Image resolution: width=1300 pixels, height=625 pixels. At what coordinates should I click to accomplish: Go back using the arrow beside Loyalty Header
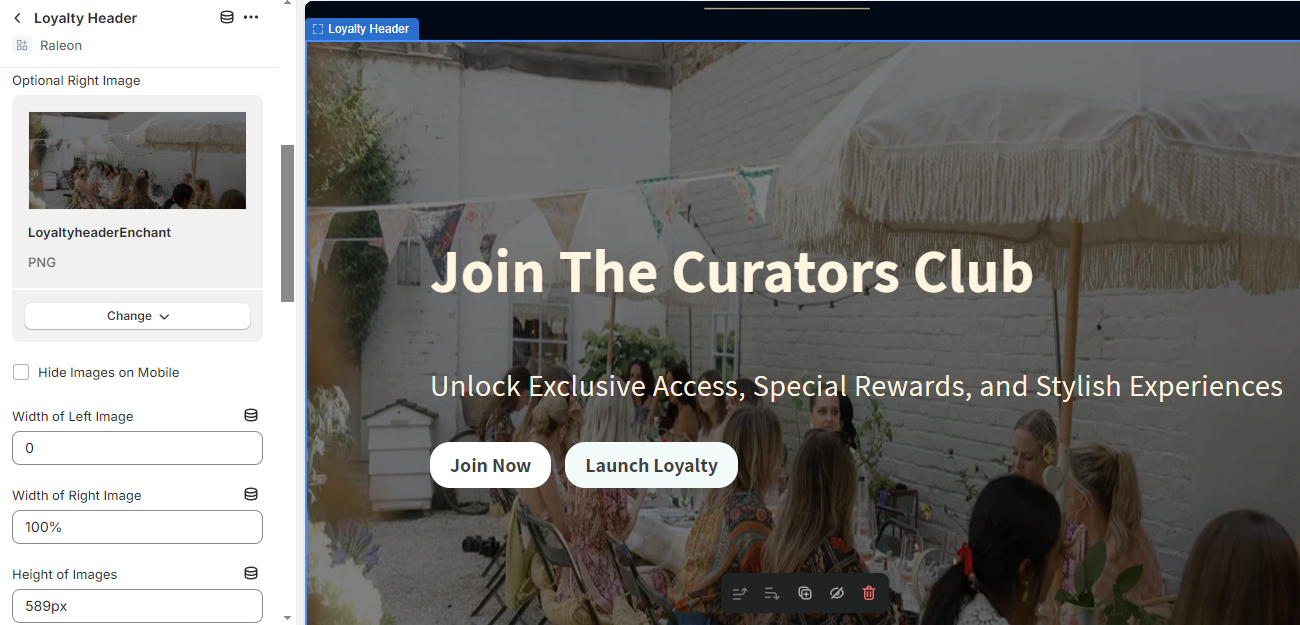[x=17, y=18]
